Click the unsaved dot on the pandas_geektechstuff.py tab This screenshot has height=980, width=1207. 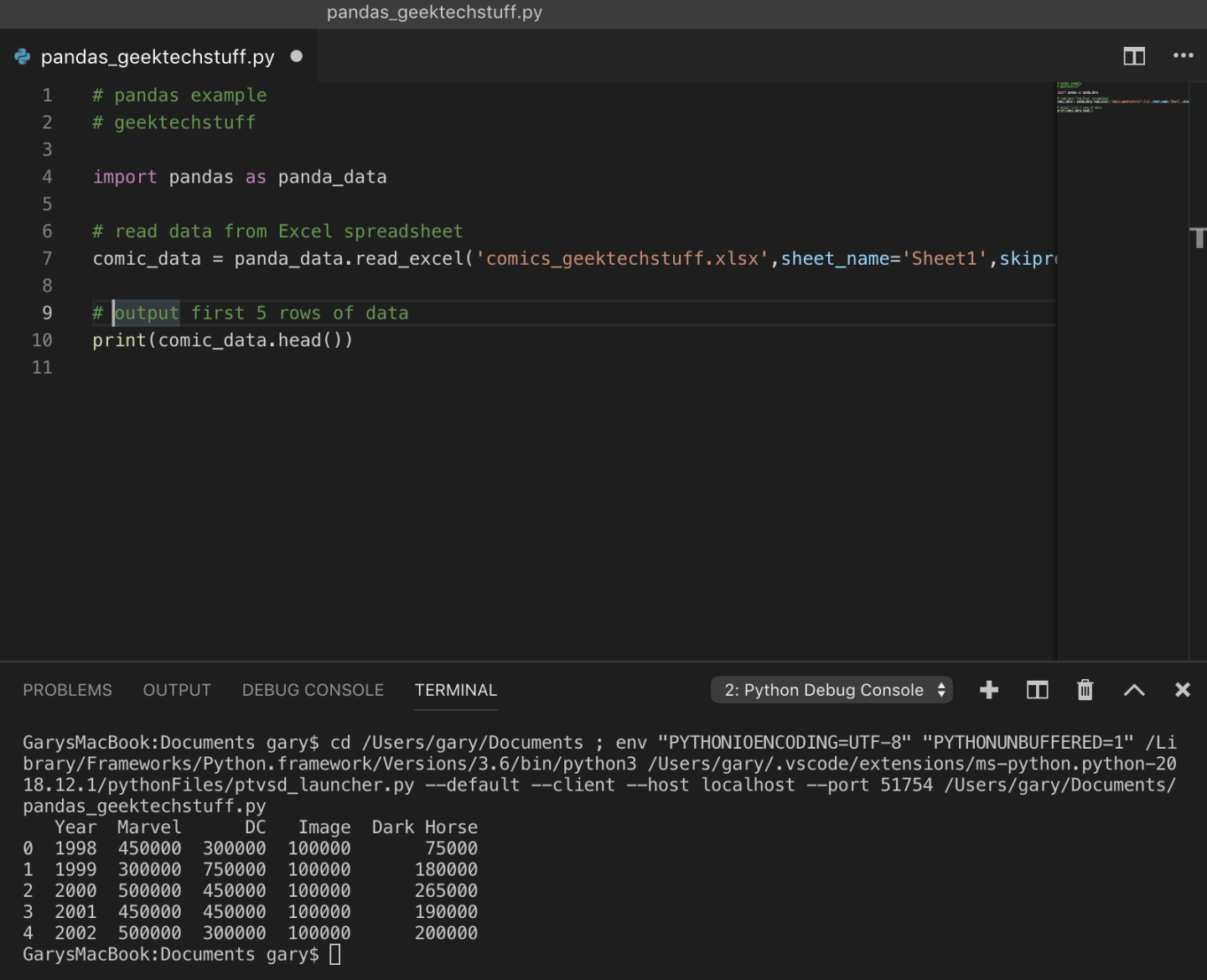296,56
